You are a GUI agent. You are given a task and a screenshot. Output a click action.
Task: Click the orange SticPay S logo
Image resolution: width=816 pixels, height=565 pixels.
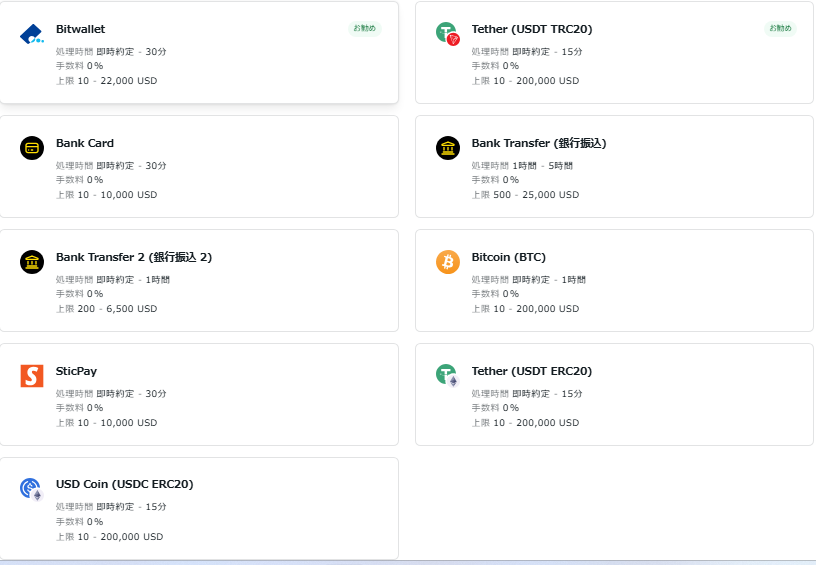tap(32, 376)
